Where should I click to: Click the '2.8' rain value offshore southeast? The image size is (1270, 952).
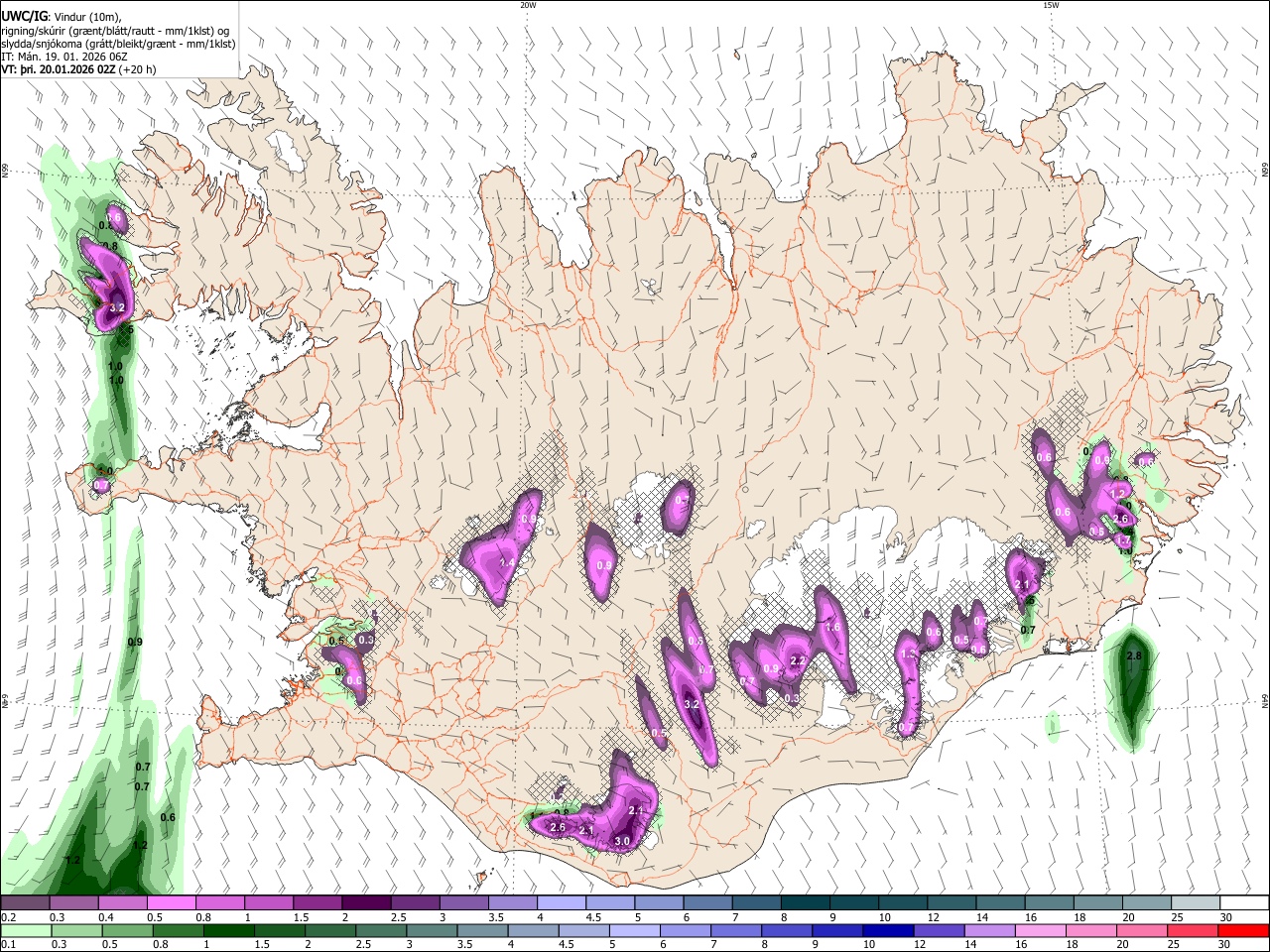tap(1136, 656)
